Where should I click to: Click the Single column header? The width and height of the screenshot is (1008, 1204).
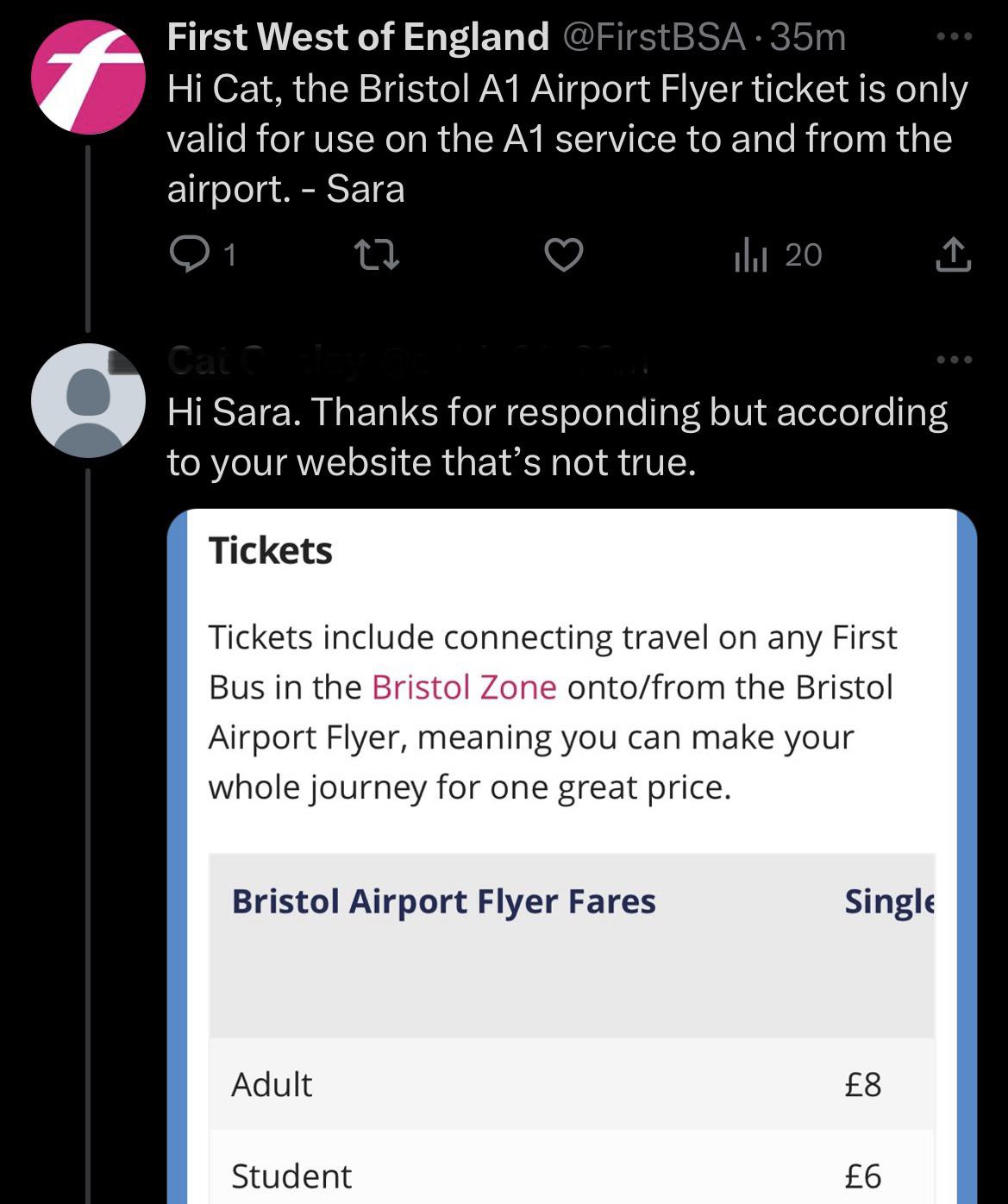(888, 901)
